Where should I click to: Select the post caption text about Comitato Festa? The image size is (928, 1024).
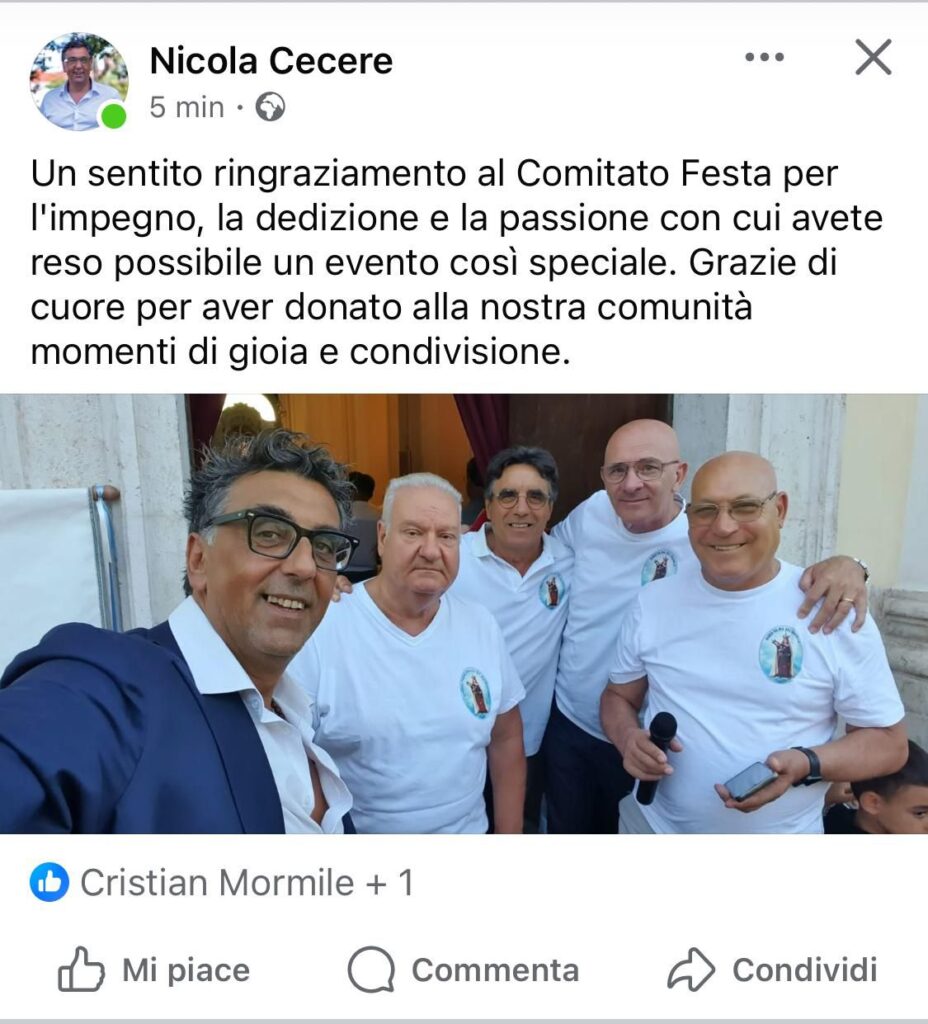[x=456, y=263]
